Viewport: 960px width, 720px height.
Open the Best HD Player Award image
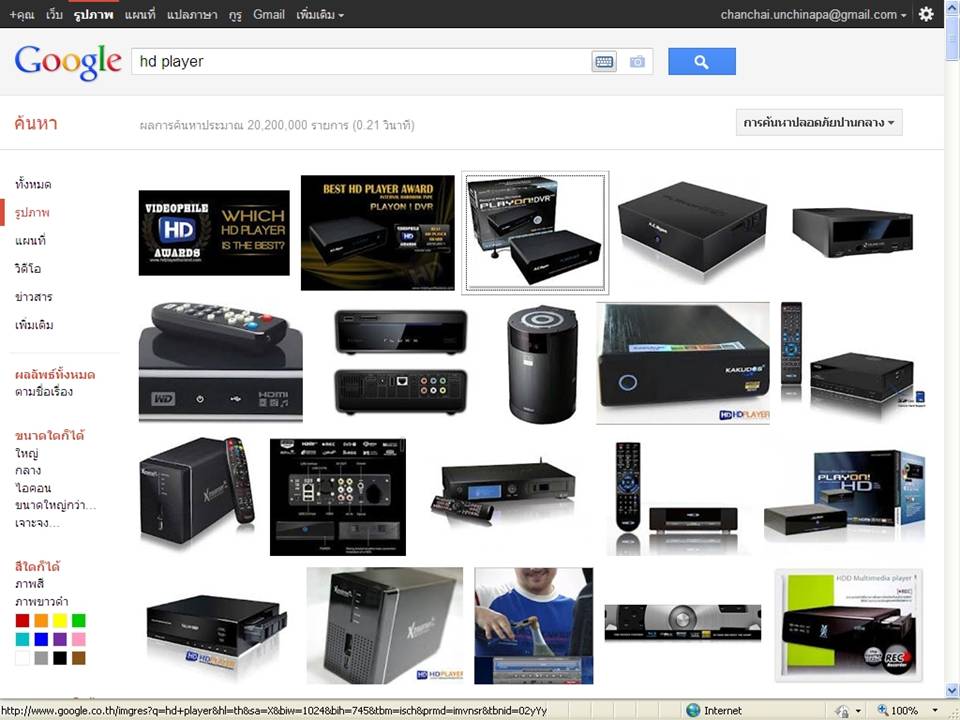tap(378, 233)
